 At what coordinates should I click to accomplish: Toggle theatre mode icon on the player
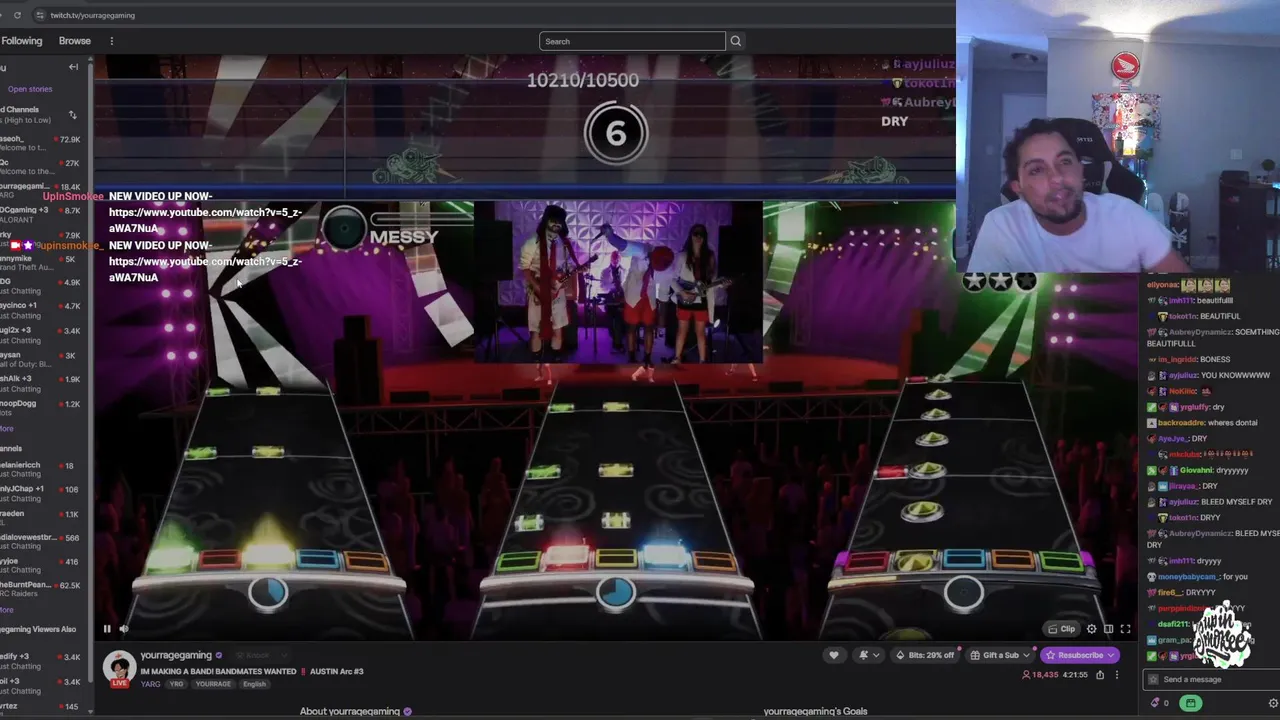(x=1108, y=629)
